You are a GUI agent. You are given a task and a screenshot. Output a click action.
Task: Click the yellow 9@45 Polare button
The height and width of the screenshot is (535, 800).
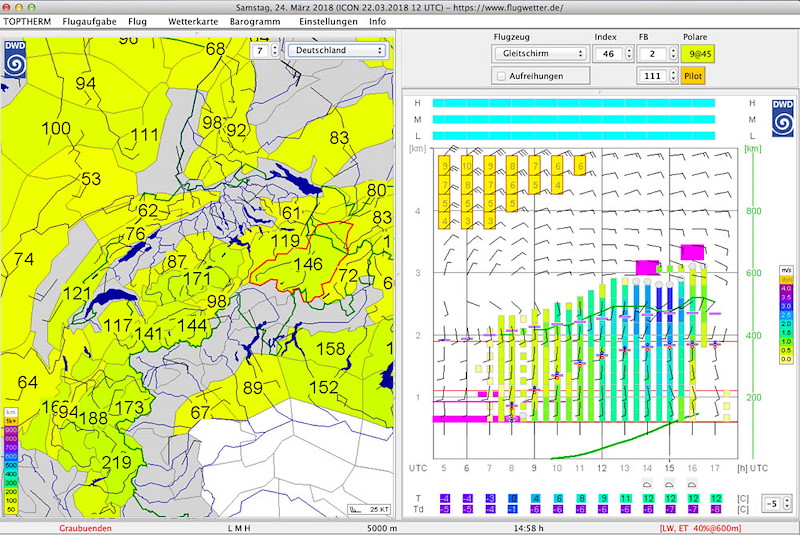(x=698, y=54)
